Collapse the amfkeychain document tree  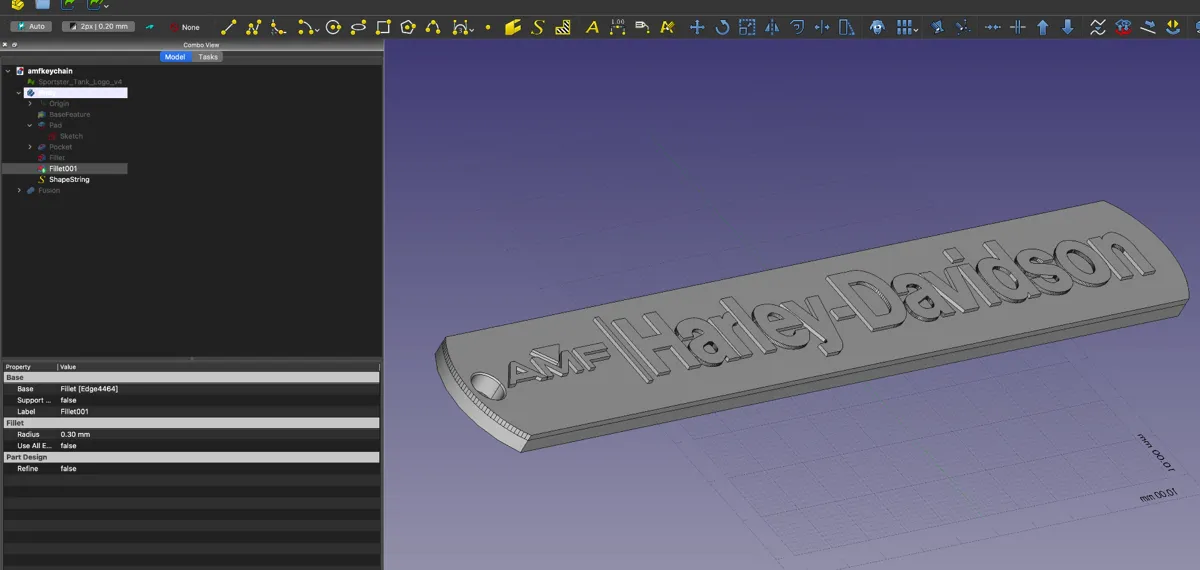[x=8, y=71]
